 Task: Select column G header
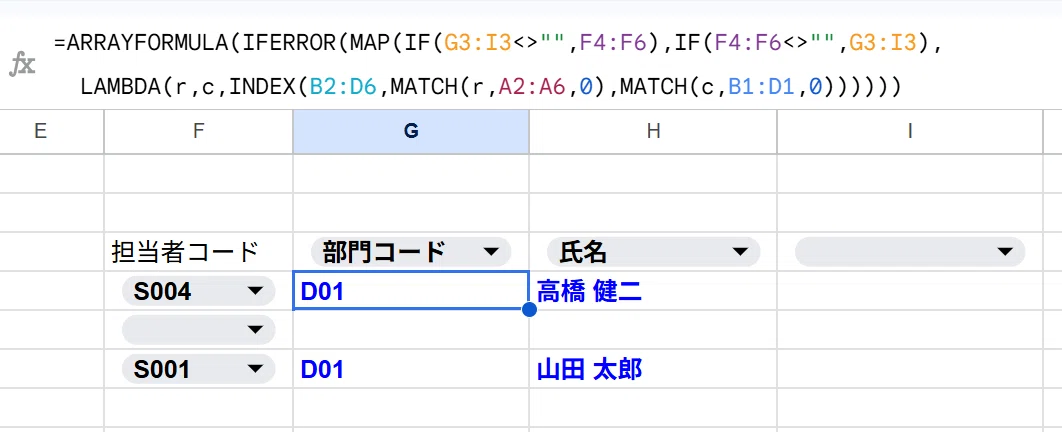click(411, 131)
